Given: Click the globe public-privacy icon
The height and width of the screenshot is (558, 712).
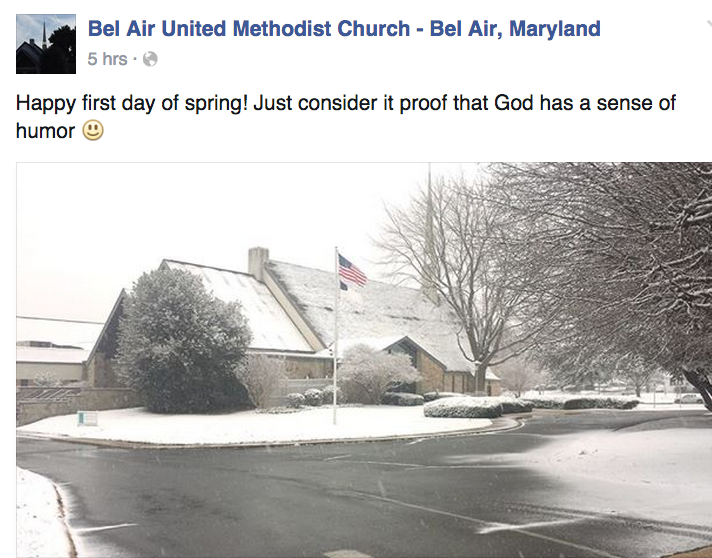Looking at the screenshot, I should click(x=150, y=60).
